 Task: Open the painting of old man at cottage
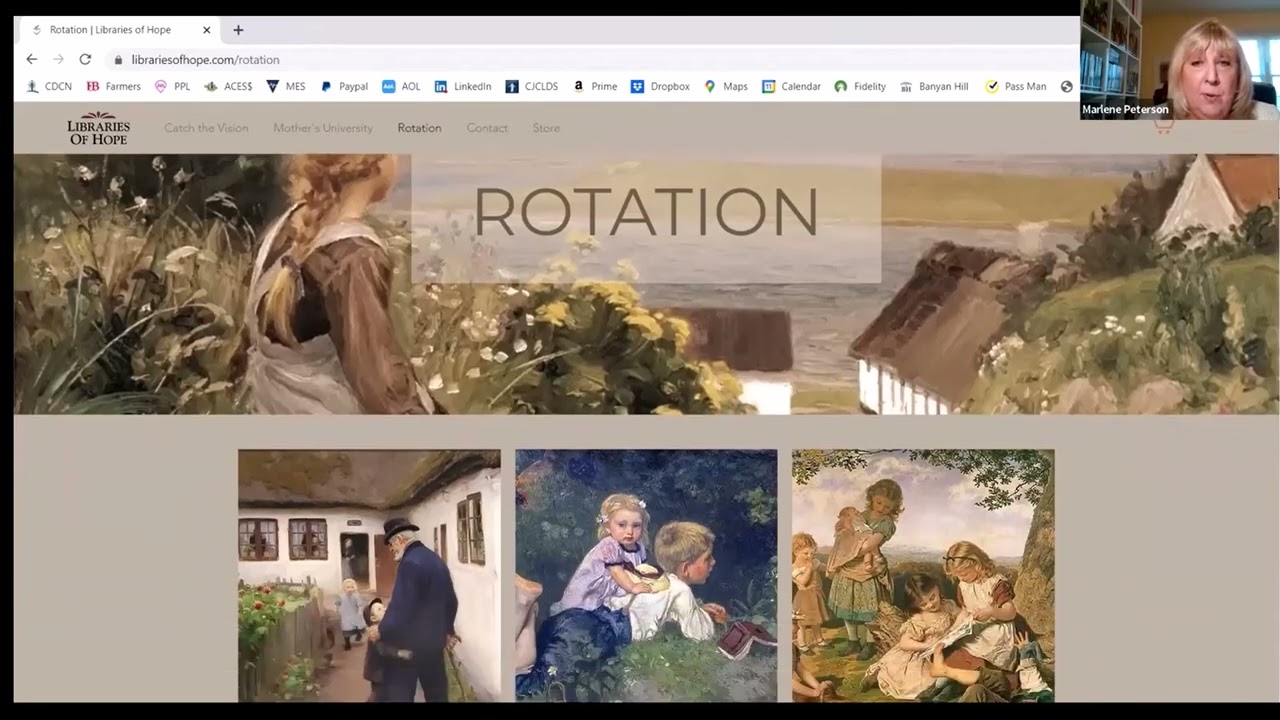click(369, 575)
